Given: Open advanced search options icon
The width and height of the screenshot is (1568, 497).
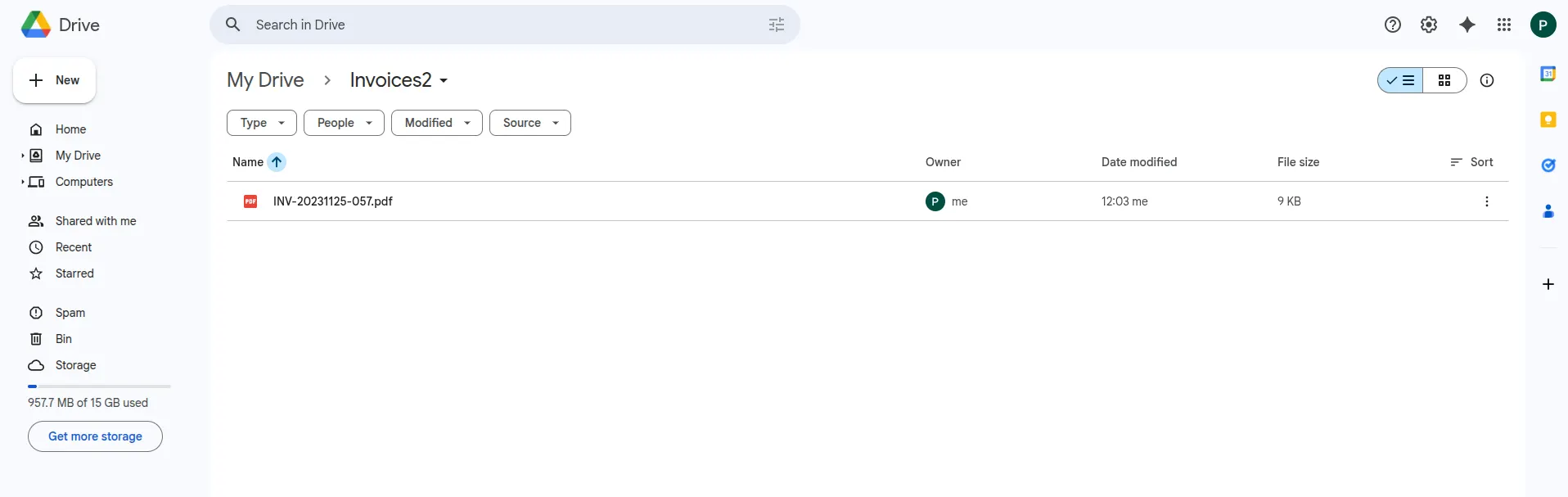Looking at the screenshot, I should [x=777, y=25].
